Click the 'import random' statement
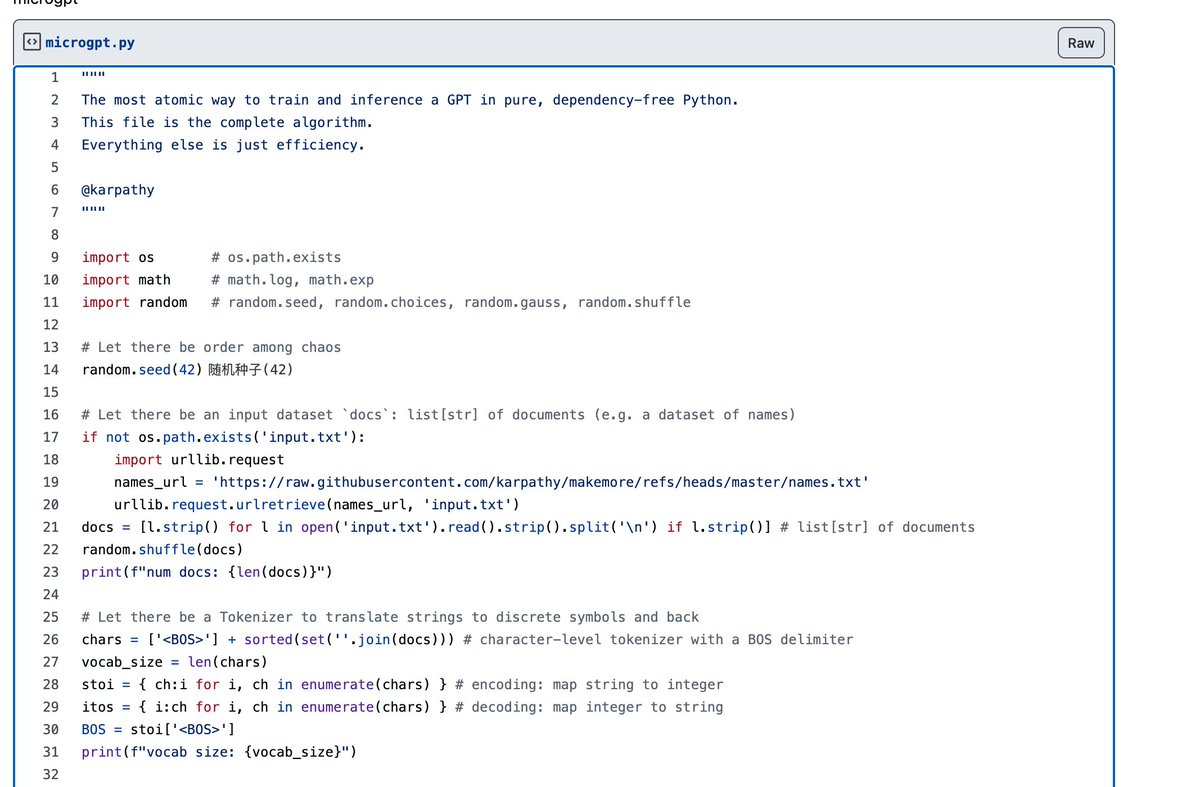 [134, 302]
